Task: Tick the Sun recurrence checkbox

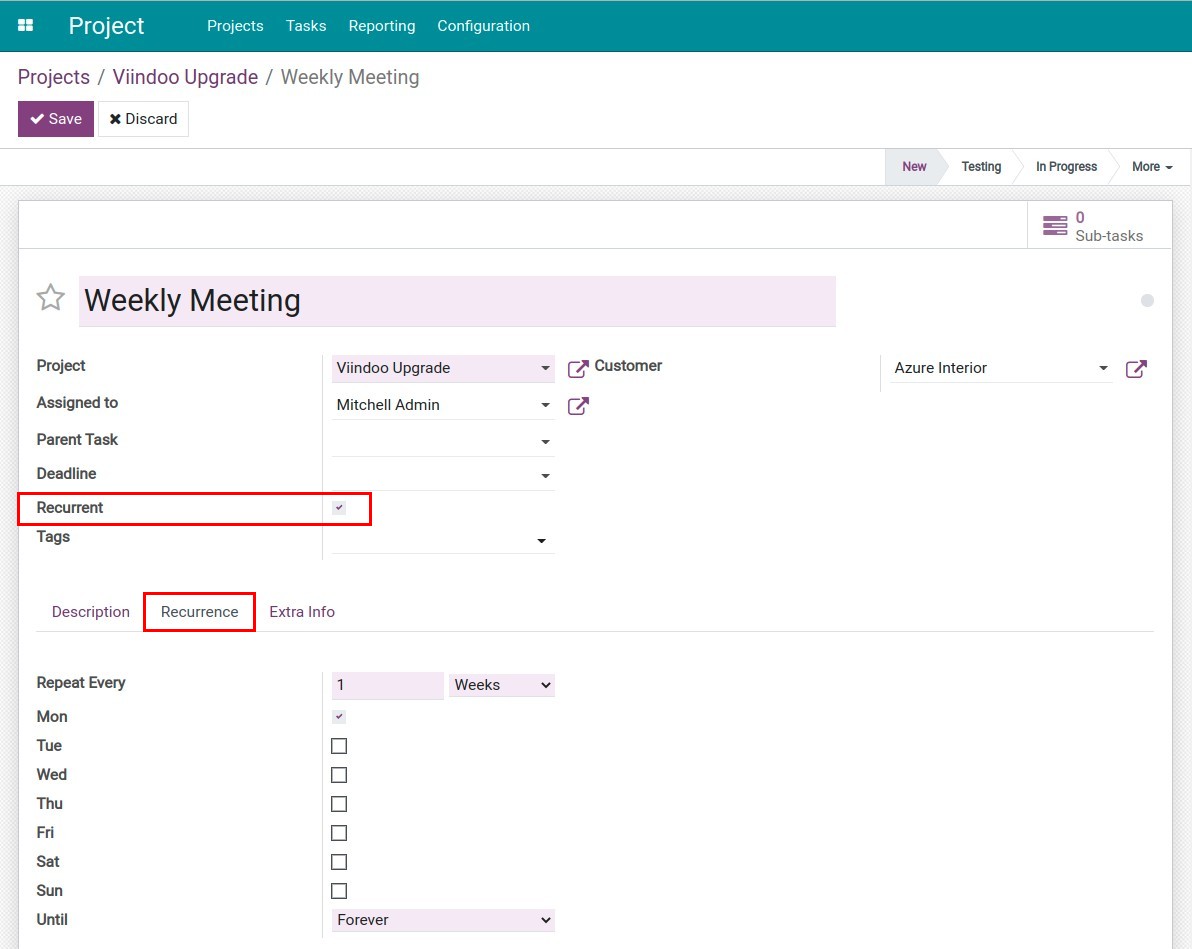Action: coord(339,891)
